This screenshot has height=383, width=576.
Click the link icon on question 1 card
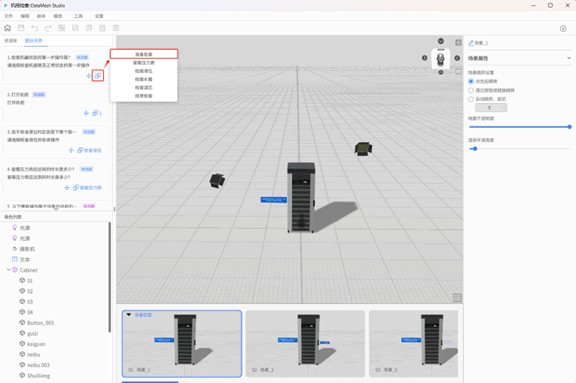coord(98,76)
